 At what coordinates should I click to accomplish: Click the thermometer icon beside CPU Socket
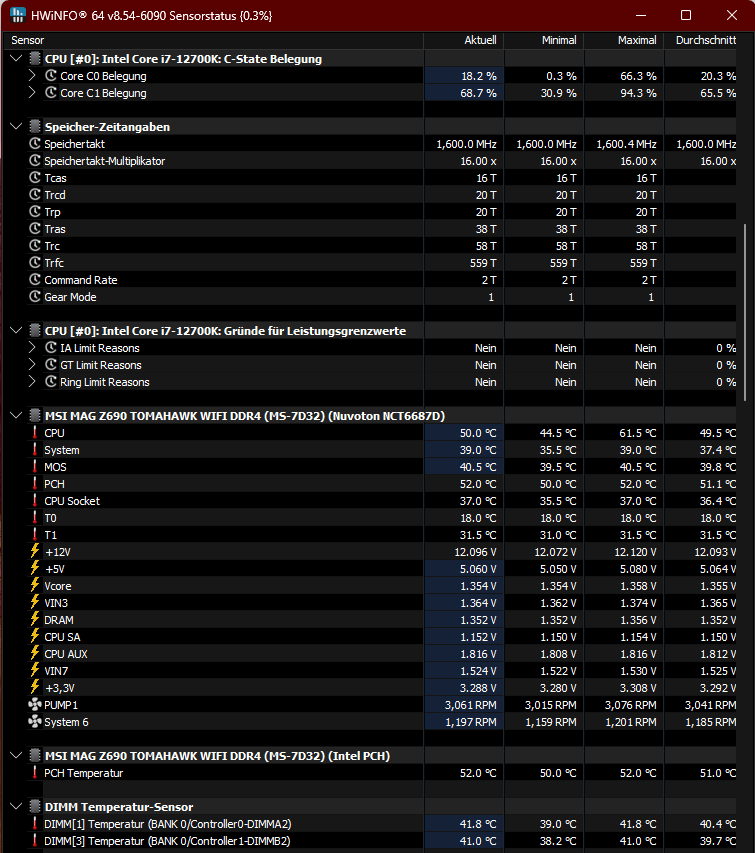click(35, 500)
